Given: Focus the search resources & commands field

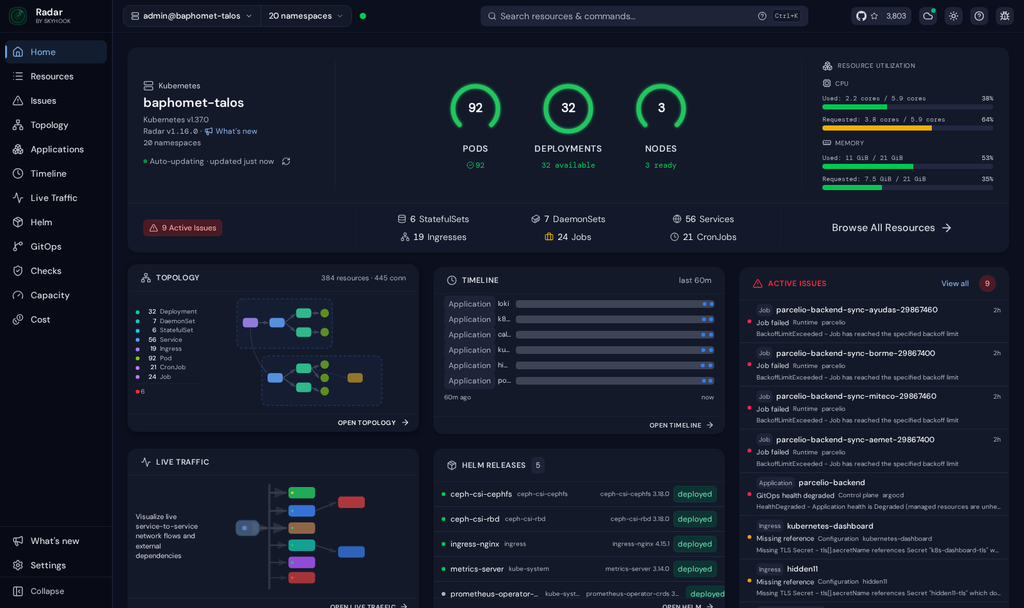Looking at the screenshot, I should (644, 16).
